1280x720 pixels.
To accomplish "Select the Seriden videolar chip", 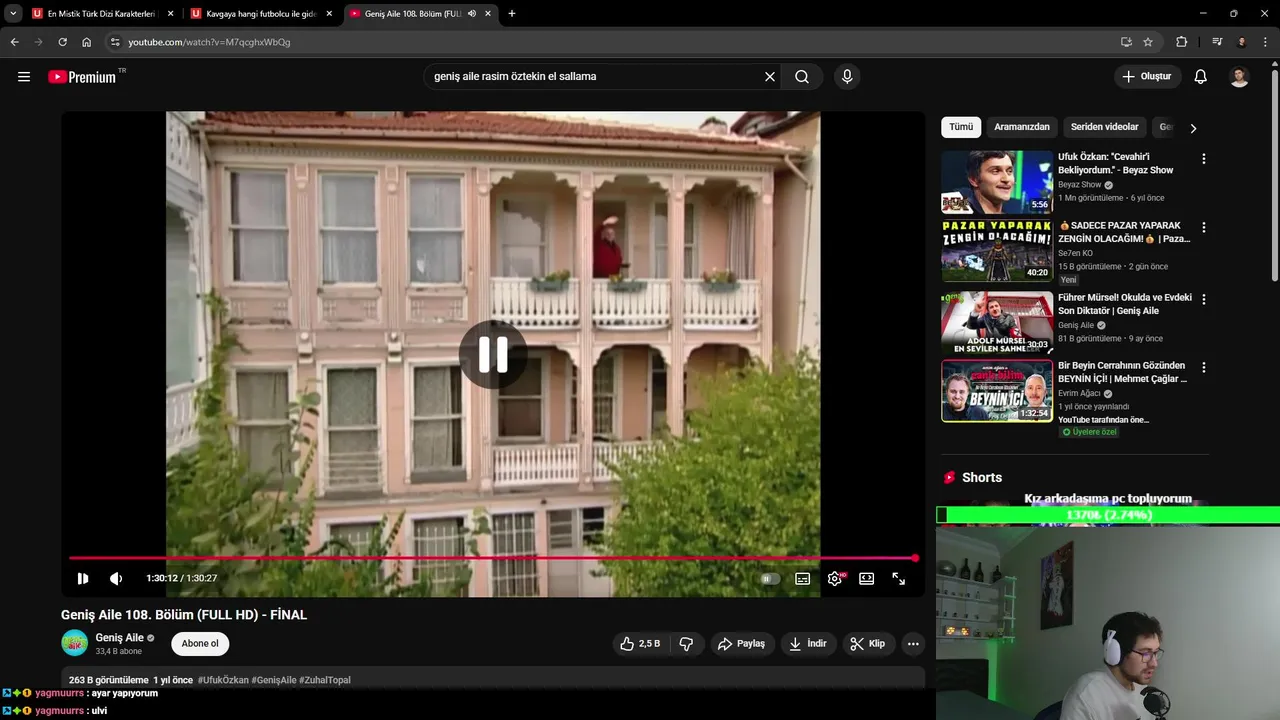I will 1104,127.
